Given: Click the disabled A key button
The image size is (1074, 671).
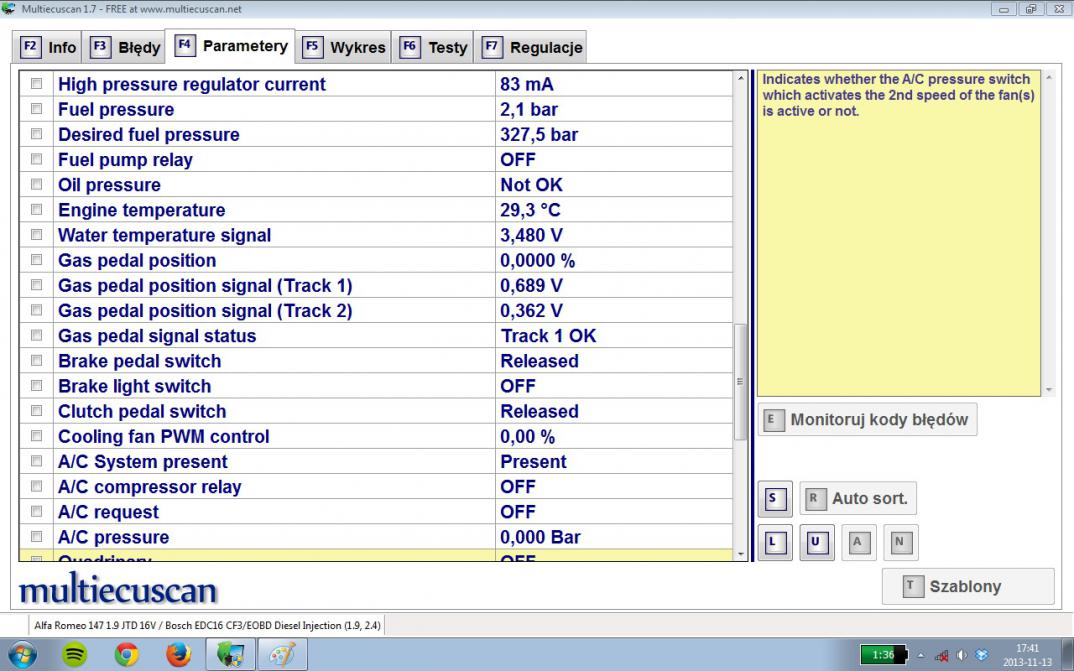Looking at the screenshot, I should coord(858,542).
